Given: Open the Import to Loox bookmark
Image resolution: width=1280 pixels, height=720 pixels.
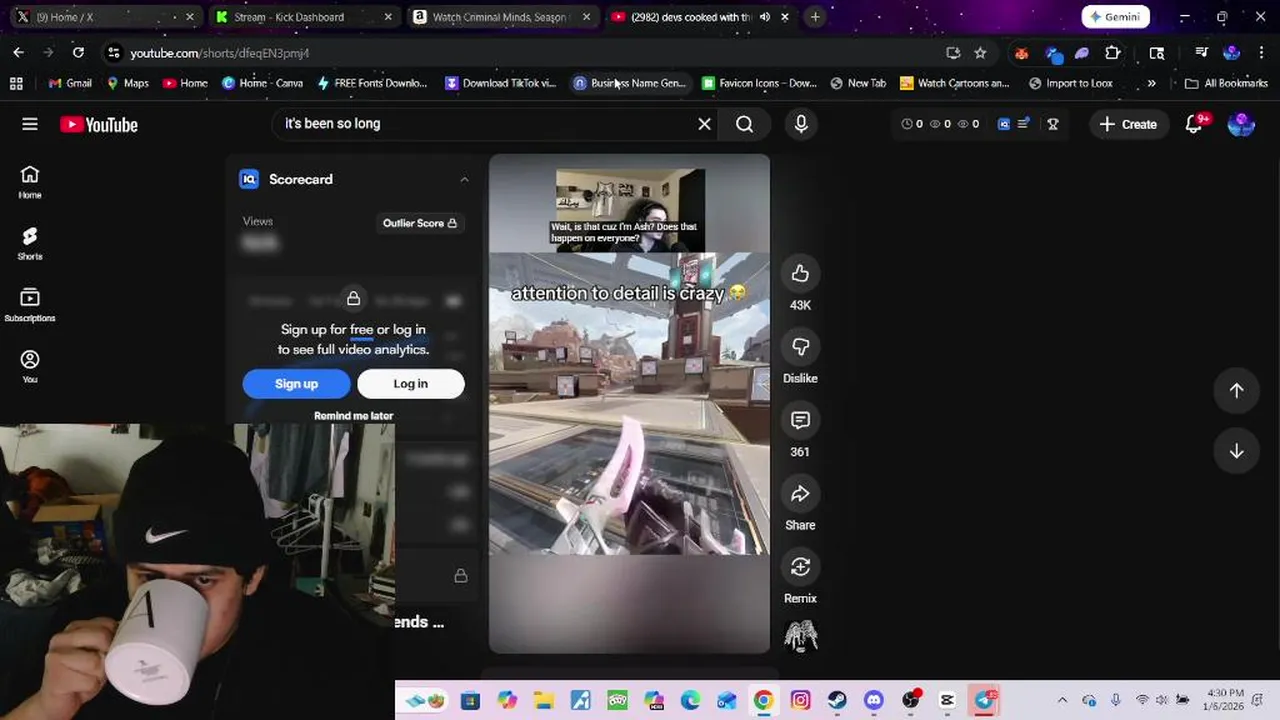Looking at the screenshot, I should tap(1070, 83).
